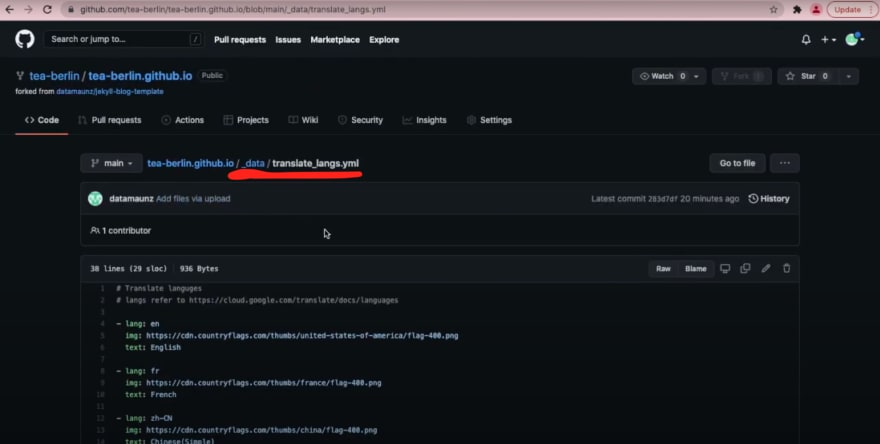Switch to the Wiki tab
880x444 pixels.
(x=304, y=120)
